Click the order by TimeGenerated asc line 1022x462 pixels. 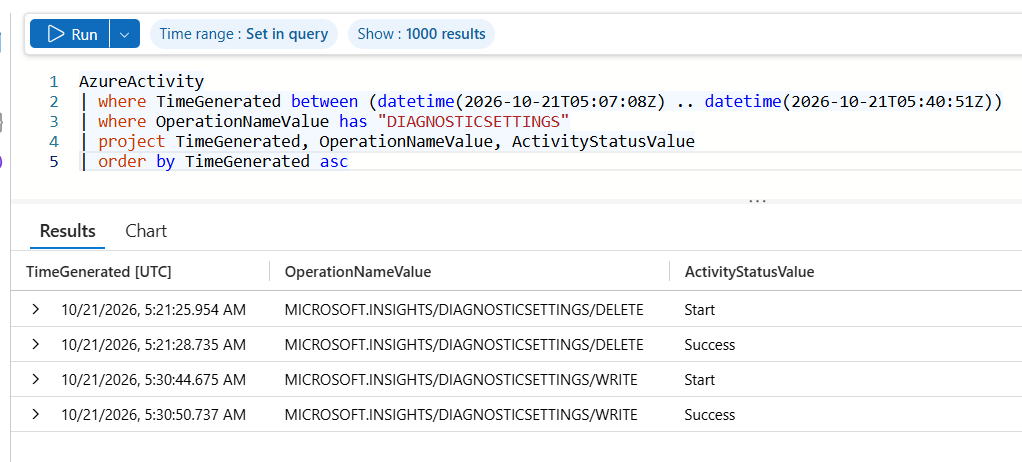[215, 162]
